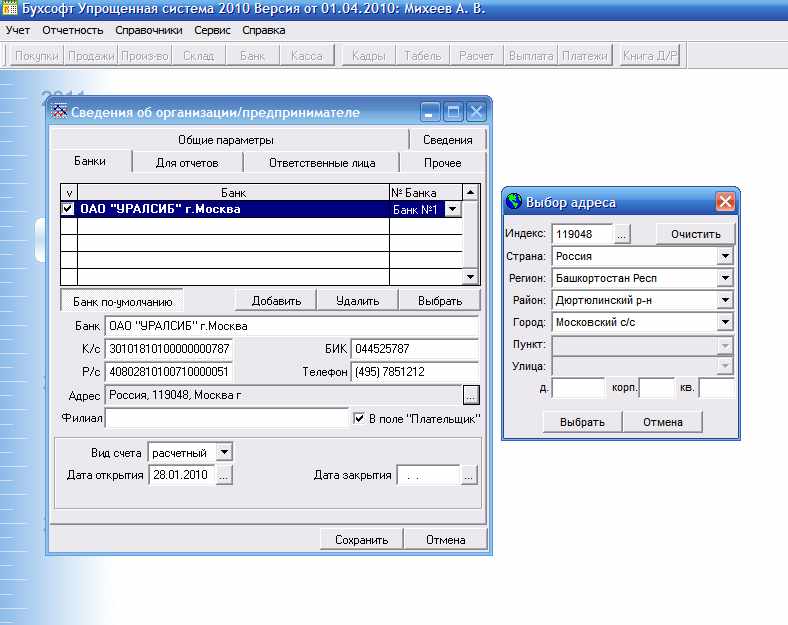Open the Книга Д/Р toolbar section
Viewport: 788px width, 625px height.
coord(650,56)
